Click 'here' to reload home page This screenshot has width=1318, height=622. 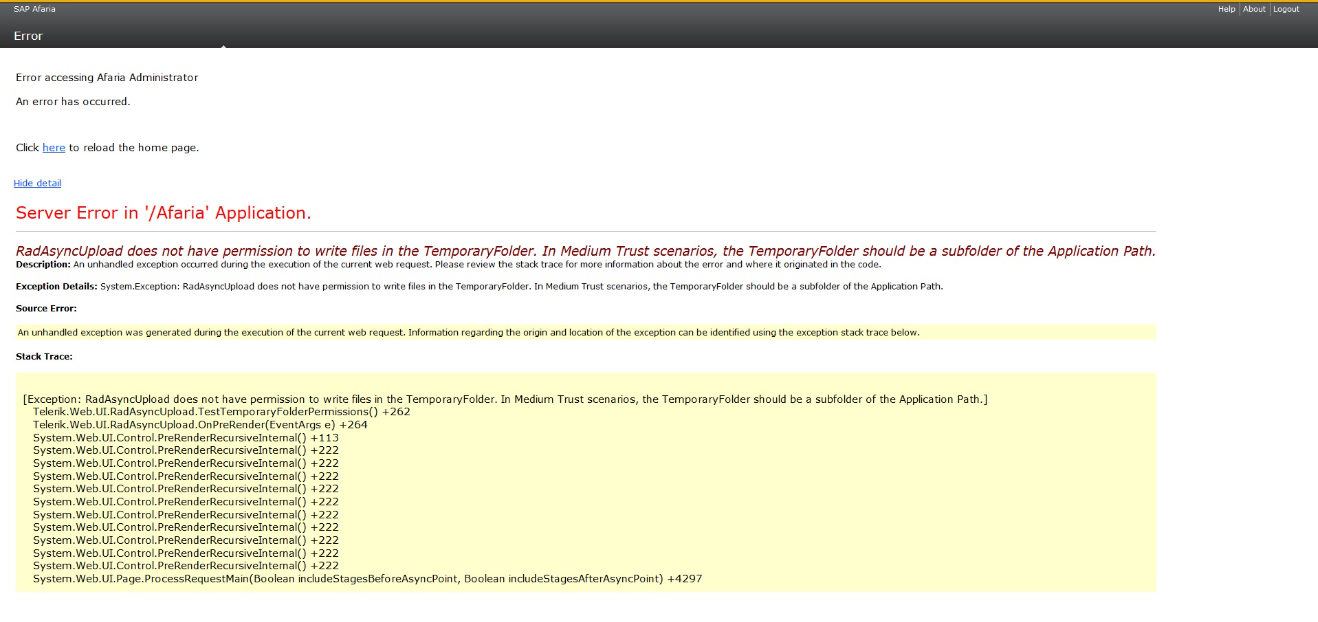pyautogui.click(x=54, y=148)
